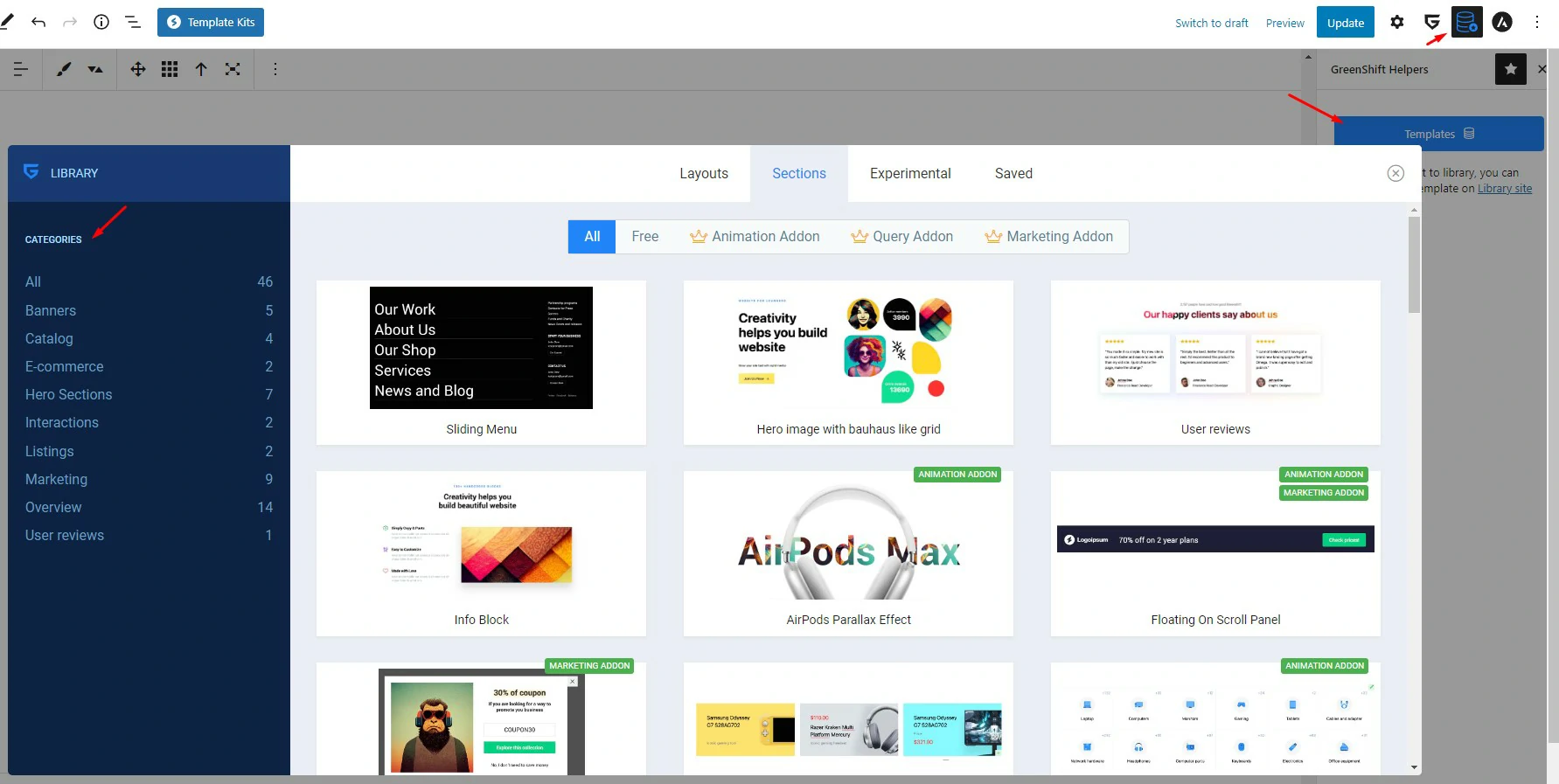Open the User reviews template card

coord(1215,362)
